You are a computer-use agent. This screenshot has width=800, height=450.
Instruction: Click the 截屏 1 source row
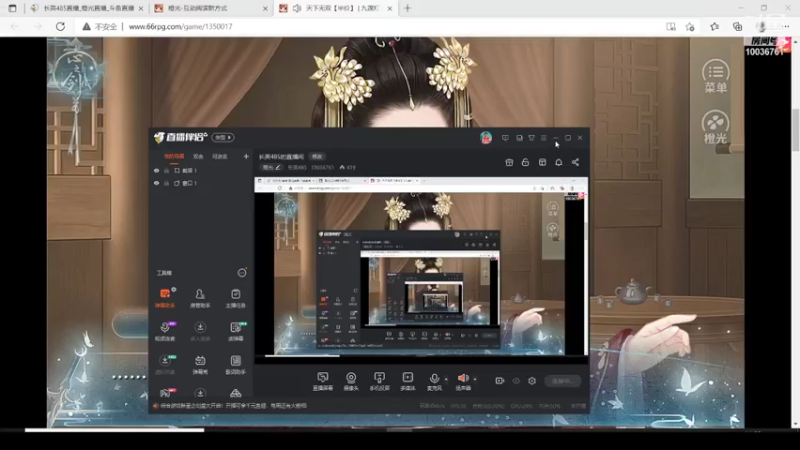(x=202, y=170)
